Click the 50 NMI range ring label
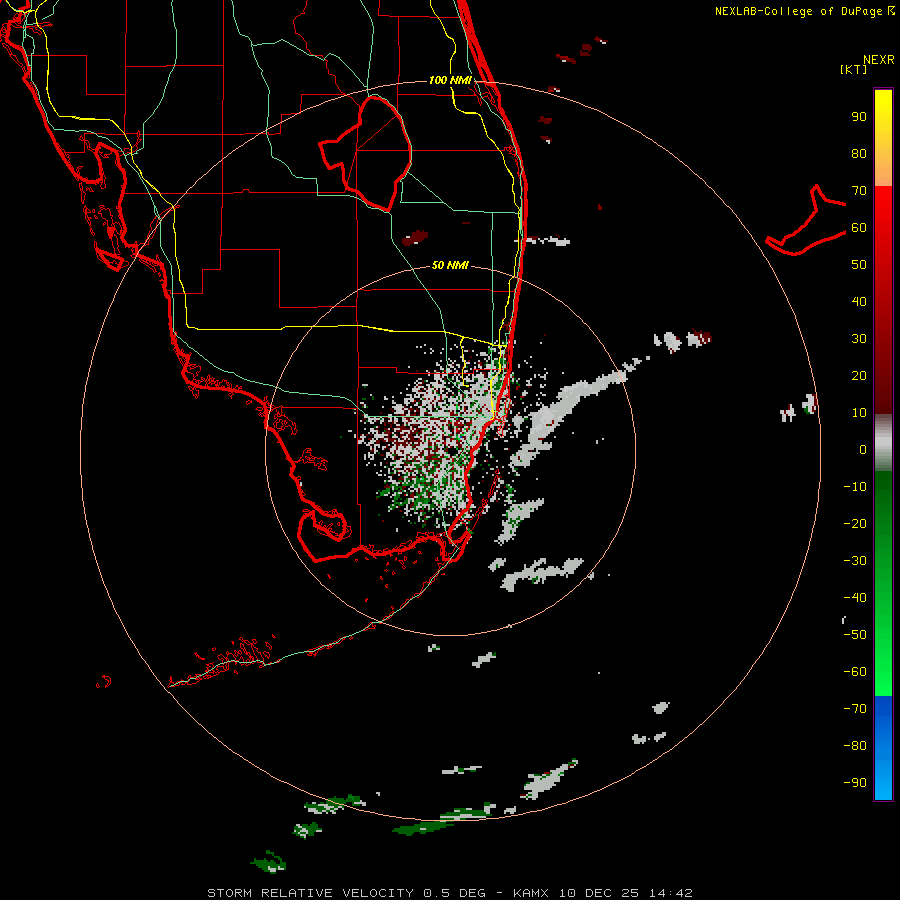 450,265
